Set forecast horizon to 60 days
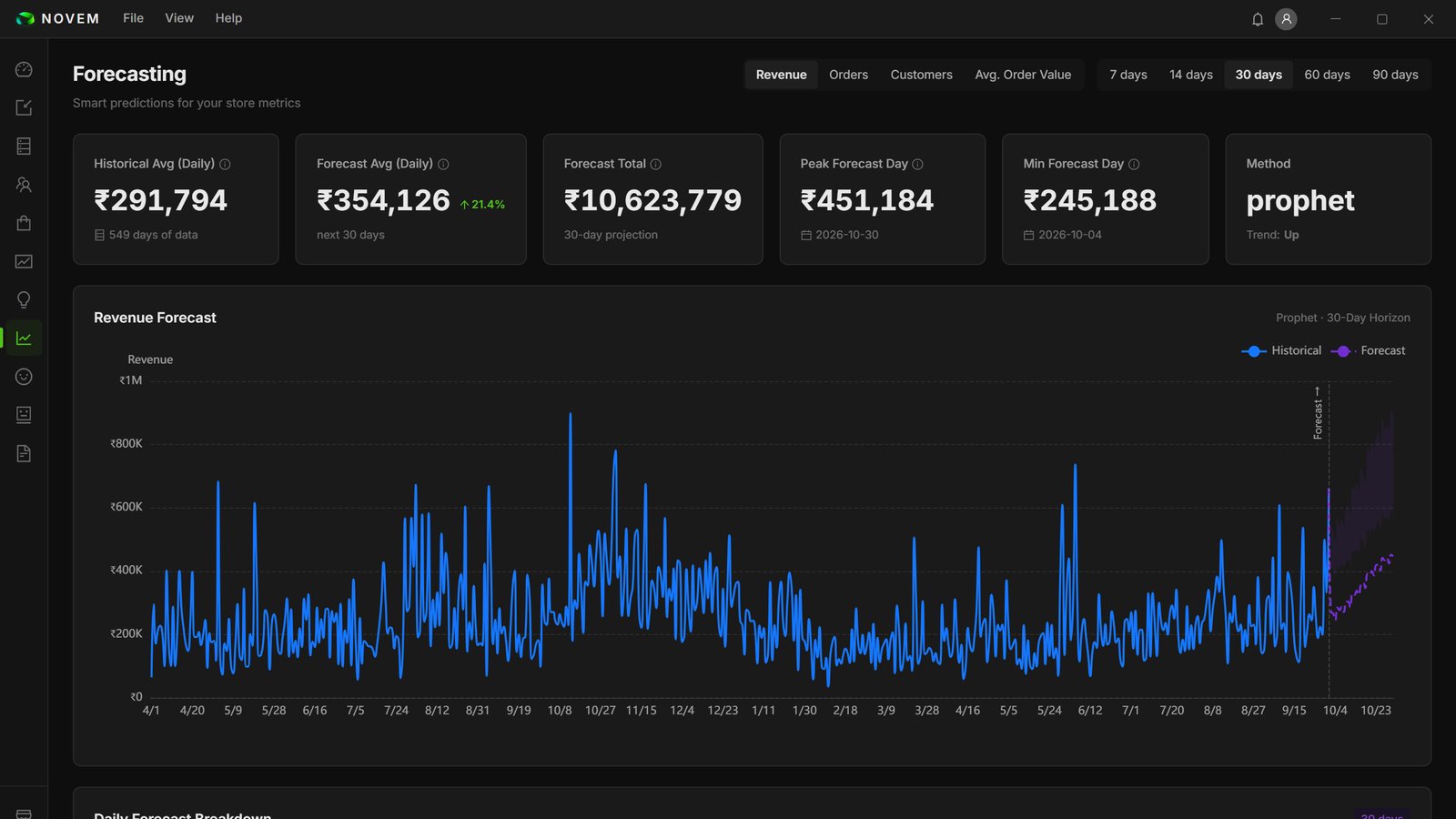 tap(1327, 75)
